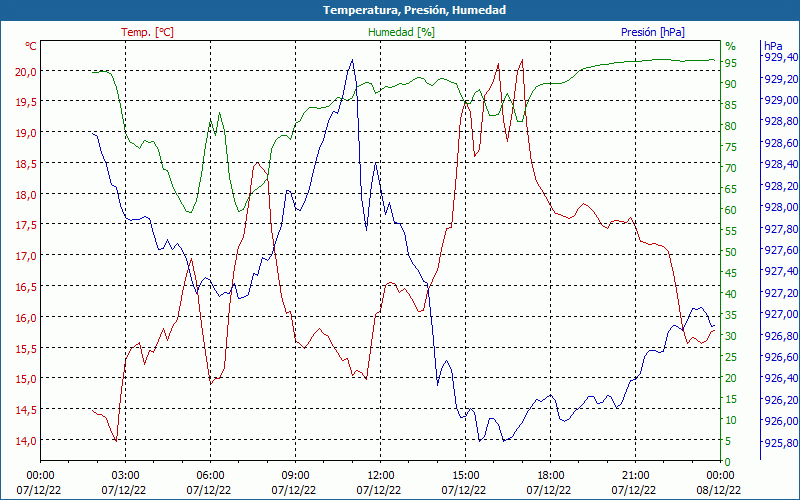
Task: Select the green 'Humedad [%]' legend label
Action: (402, 32)
